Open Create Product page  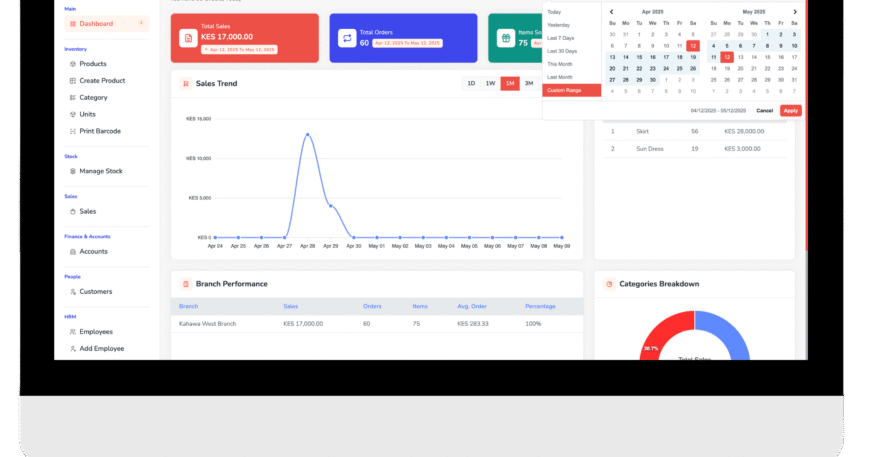coord(102,81)
